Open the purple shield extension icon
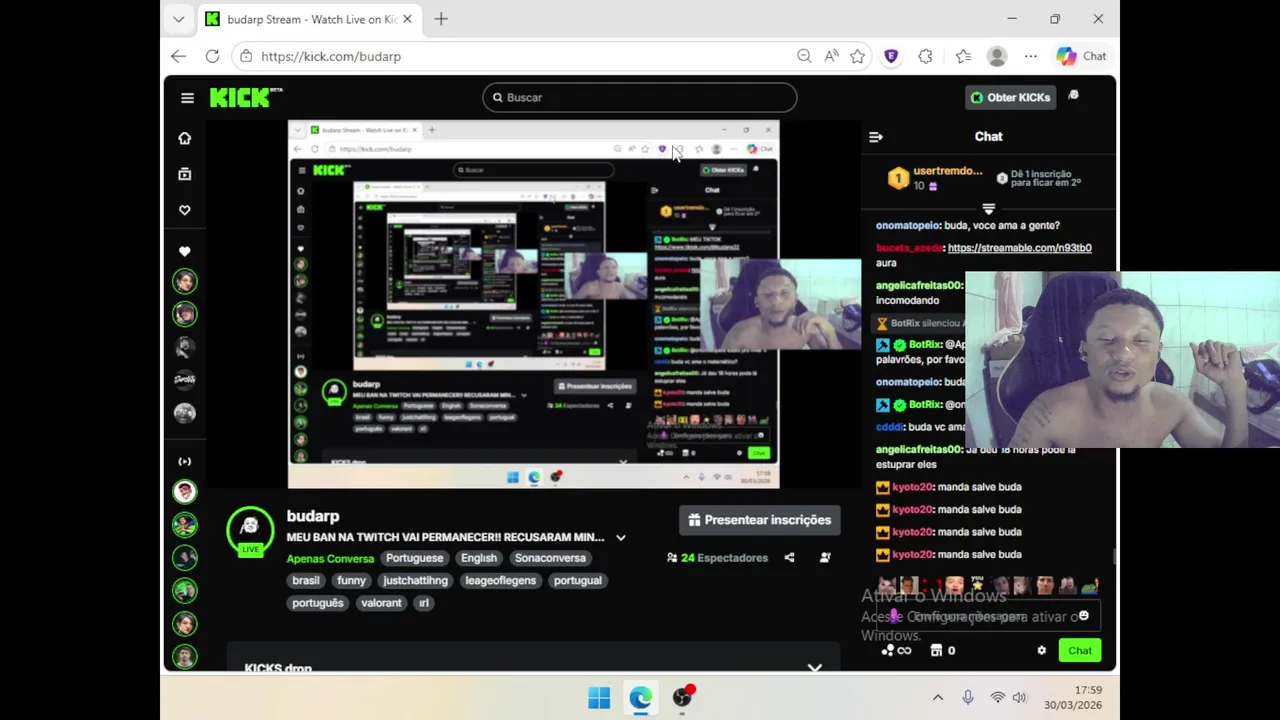 pyautogui.click(x=891, y=56)
